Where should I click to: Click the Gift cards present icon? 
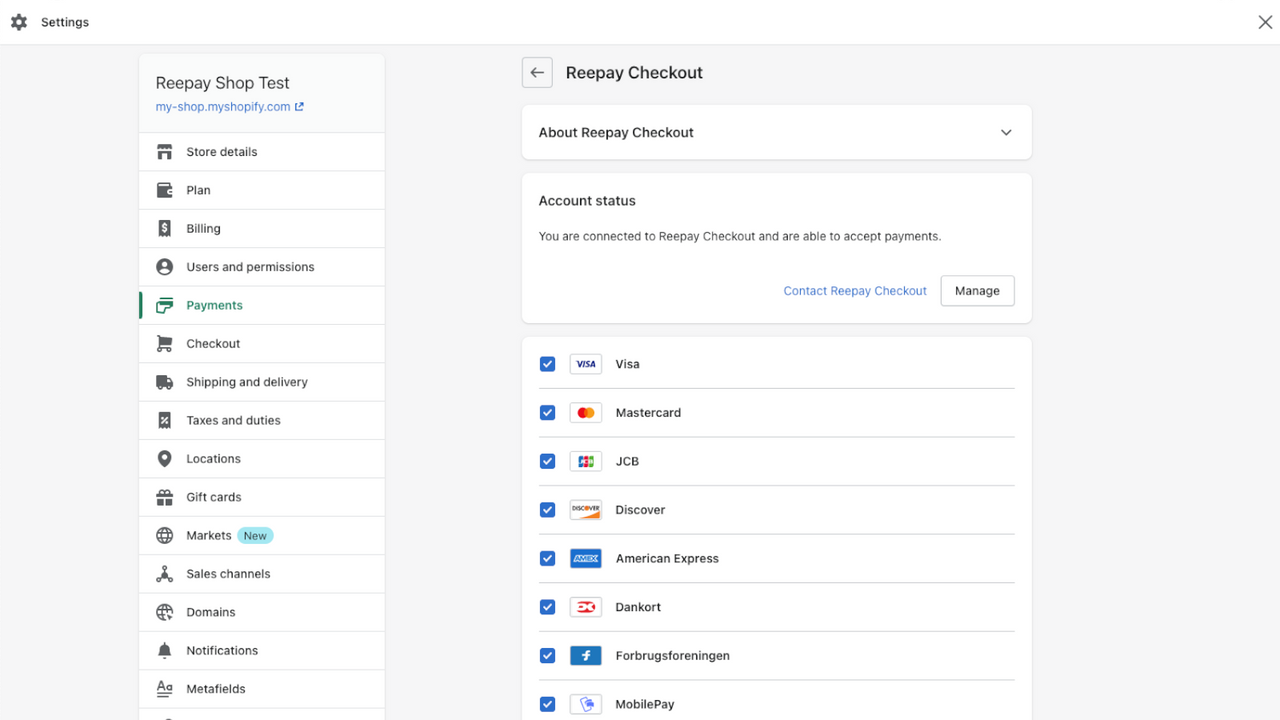[x=165, y=497]
